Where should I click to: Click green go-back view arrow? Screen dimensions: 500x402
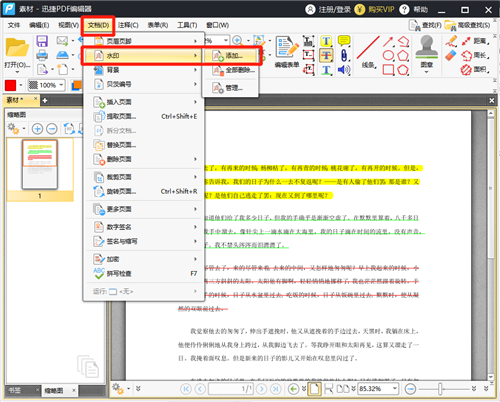tap(293, 389)
